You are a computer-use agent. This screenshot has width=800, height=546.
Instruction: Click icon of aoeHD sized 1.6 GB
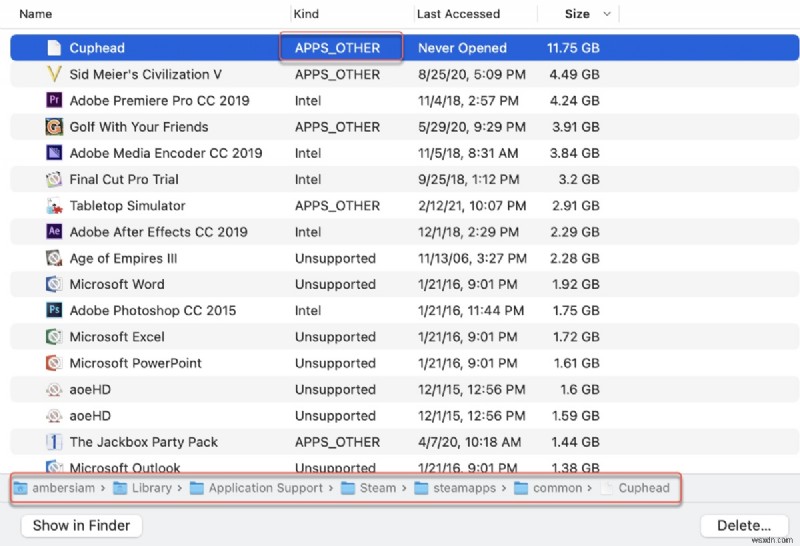pyautogui.click(x=54, y=389)
